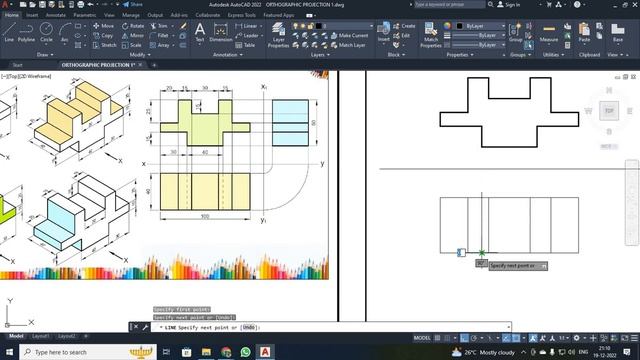Click Match Properties tool
Viewport: 640px width, 360px height.
coord(431,35)
